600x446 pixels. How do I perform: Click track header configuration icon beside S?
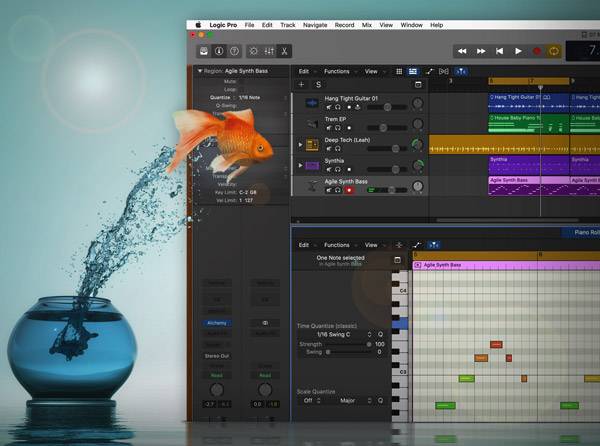pyautogui.click(x=418, y=85)
